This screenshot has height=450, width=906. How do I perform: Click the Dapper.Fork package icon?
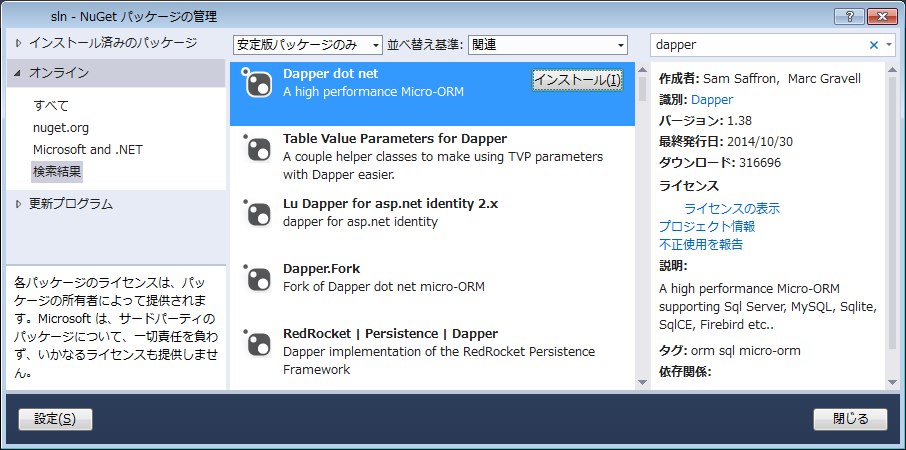pos(258,279)
